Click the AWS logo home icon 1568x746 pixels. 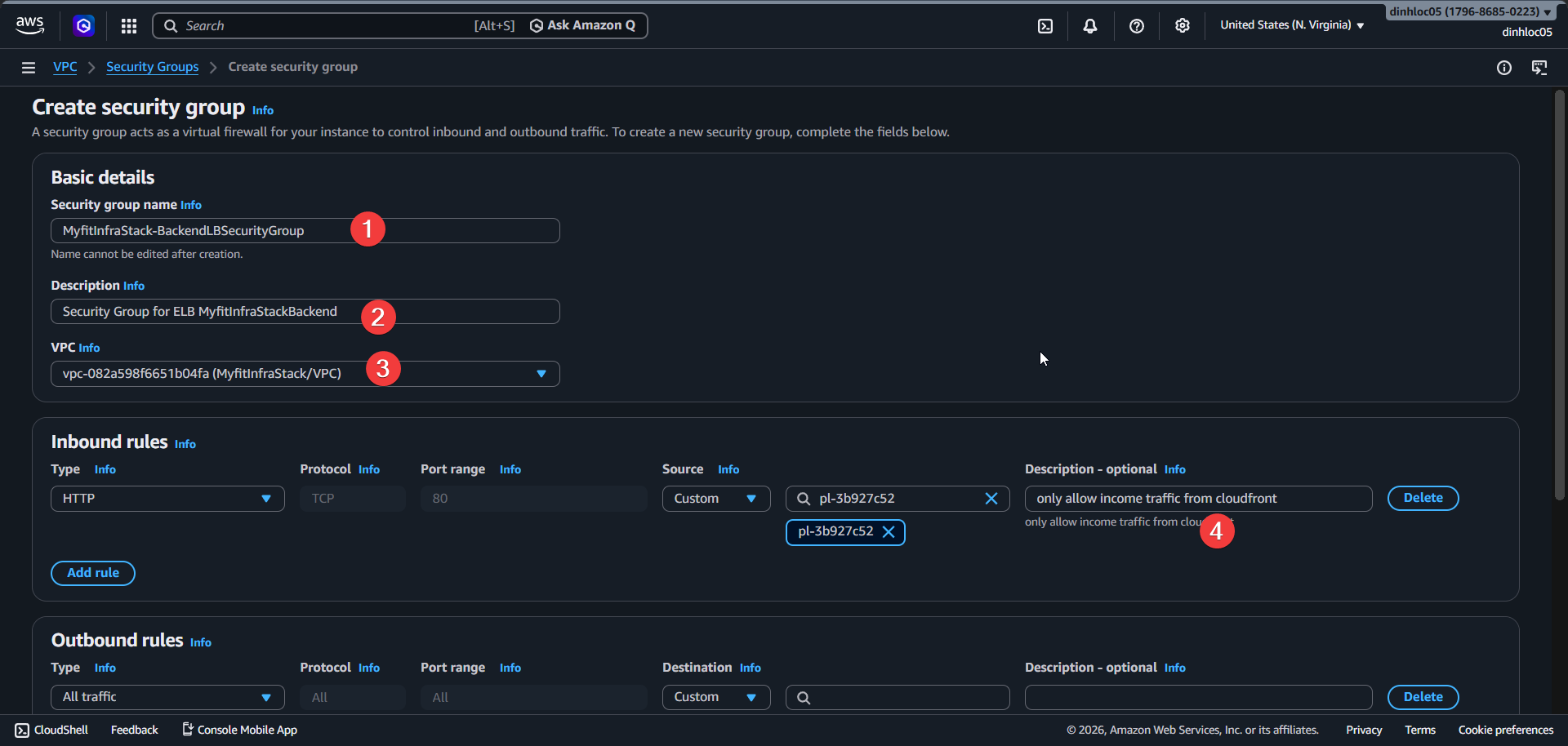(x=30, y=25)
